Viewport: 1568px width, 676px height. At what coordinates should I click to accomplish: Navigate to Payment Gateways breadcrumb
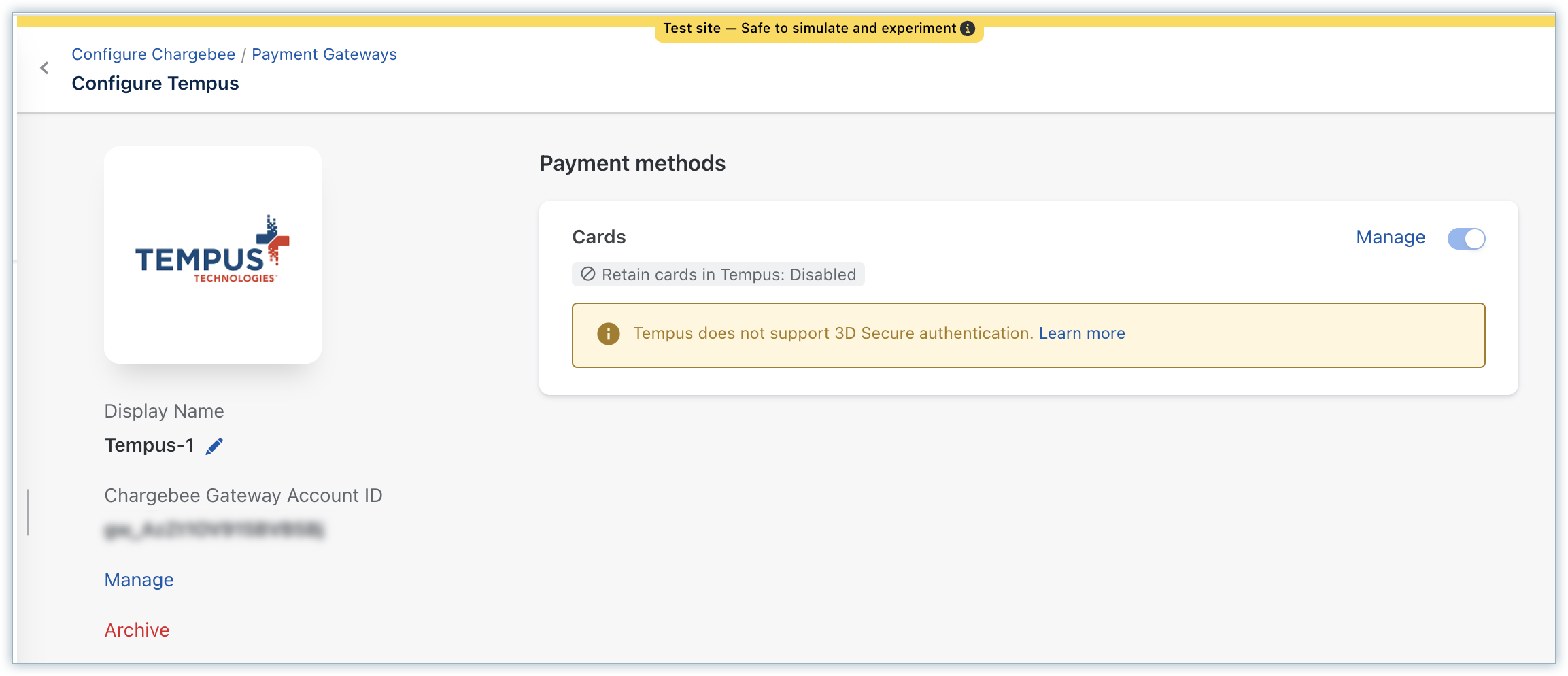pos(324,54)
